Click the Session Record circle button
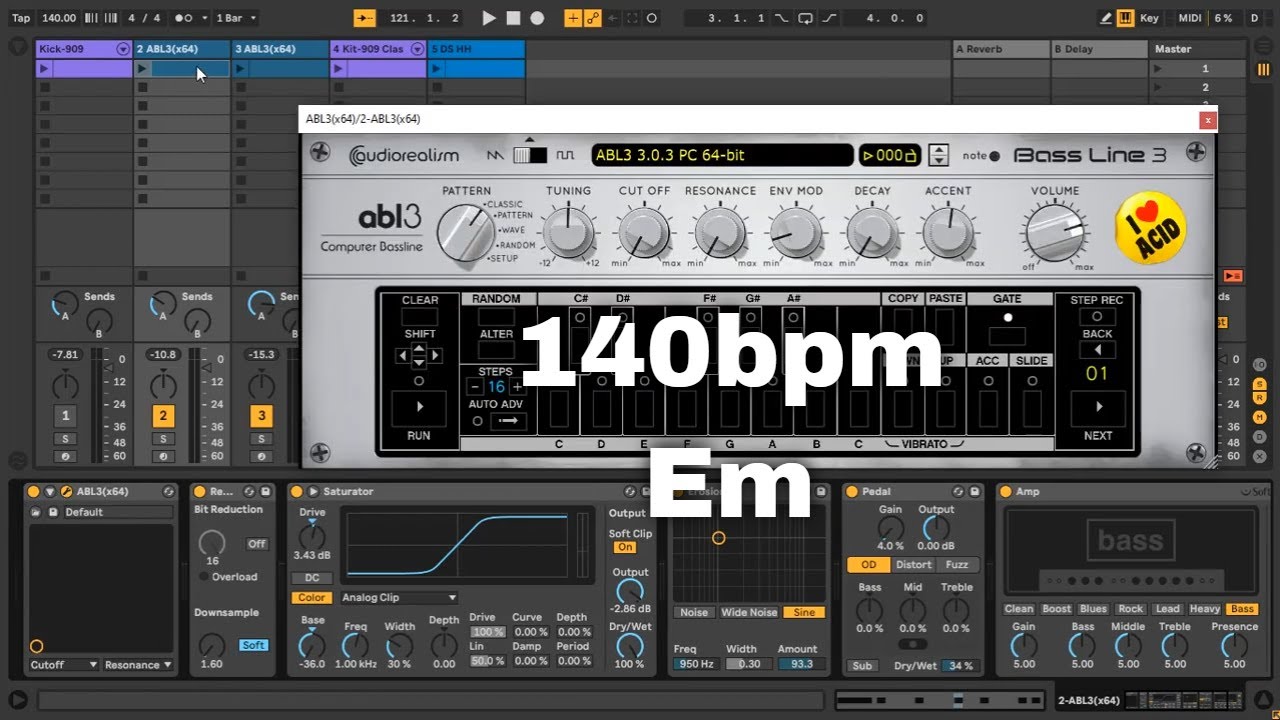The height and width of the screenshot is (720, 1280). [x=652, y=18]
